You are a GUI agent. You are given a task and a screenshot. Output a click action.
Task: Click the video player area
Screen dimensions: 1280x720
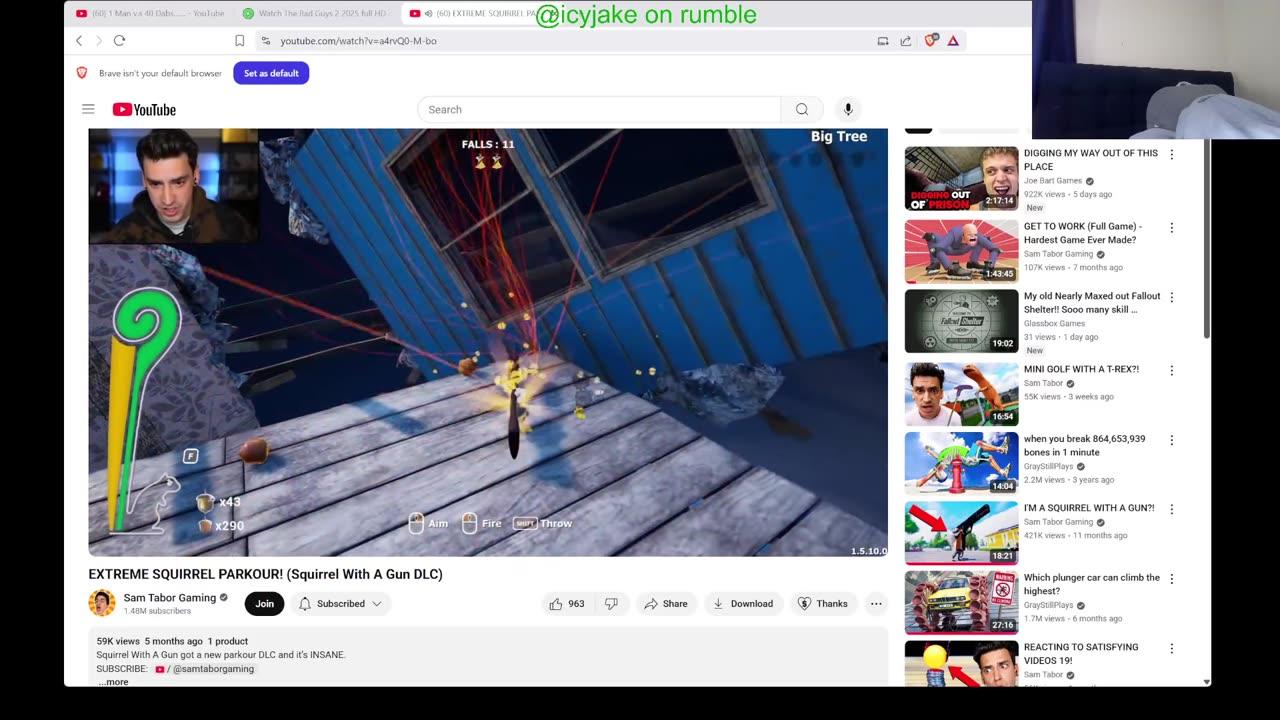tap(488, 342)
